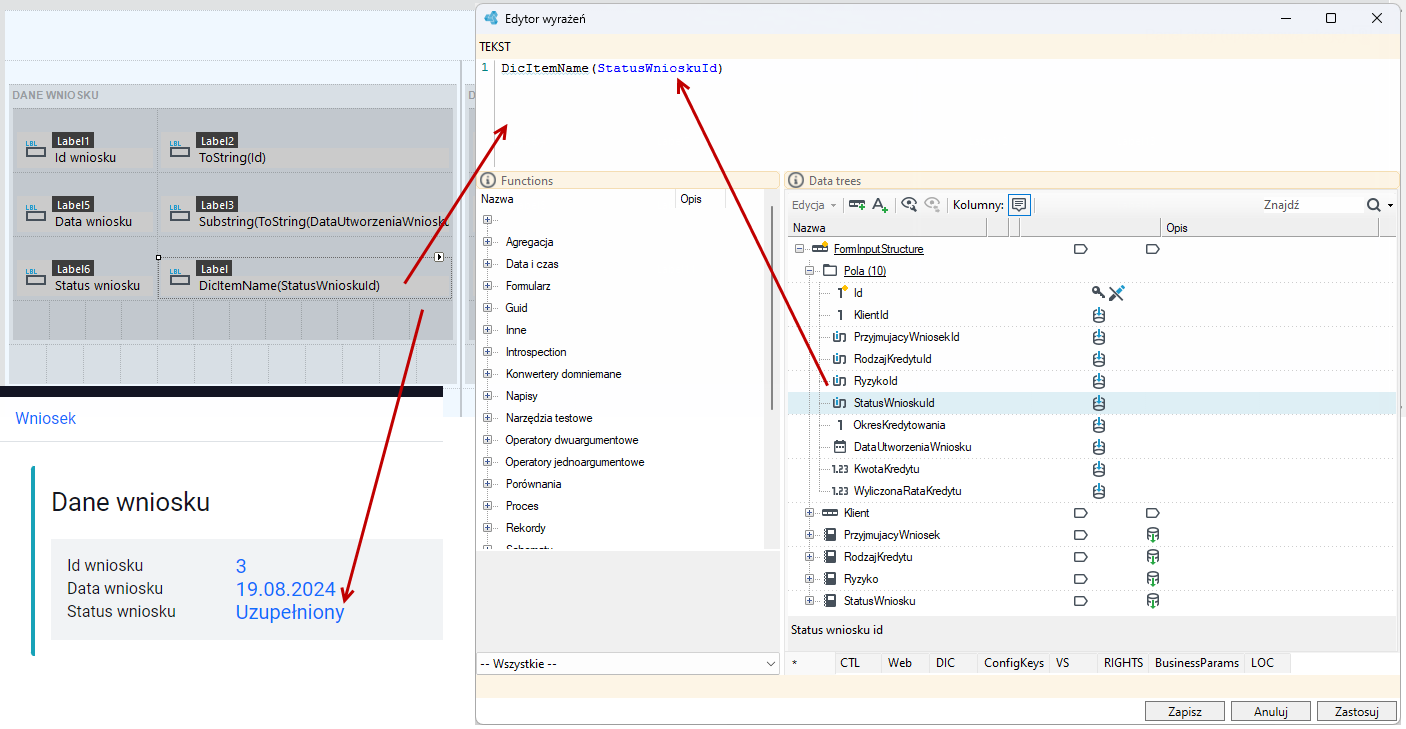The height and width of the screenshot is (729, 1406).
Task: Click the info icon in the Data trees header
Action: click(796, 181)
